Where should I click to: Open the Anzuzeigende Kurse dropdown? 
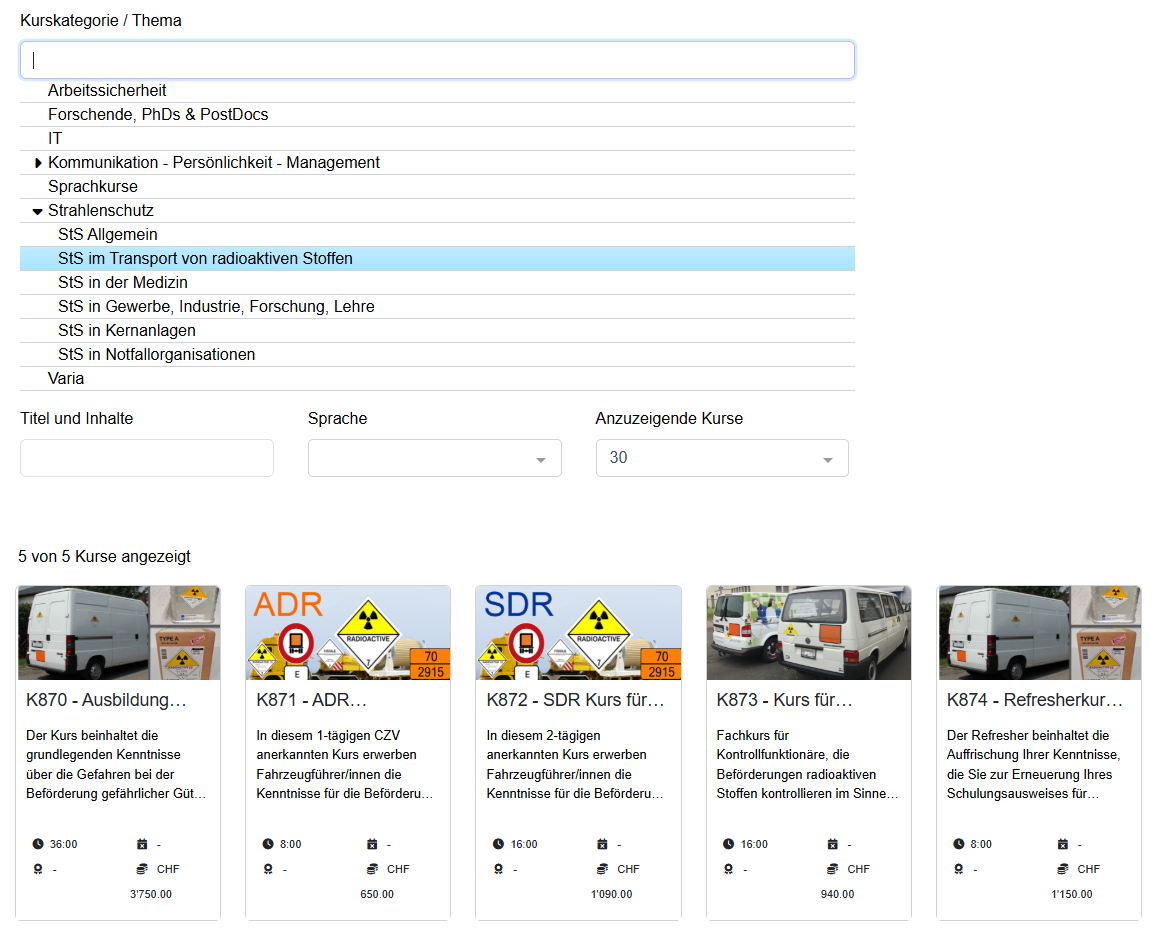[x=721, y=458]
